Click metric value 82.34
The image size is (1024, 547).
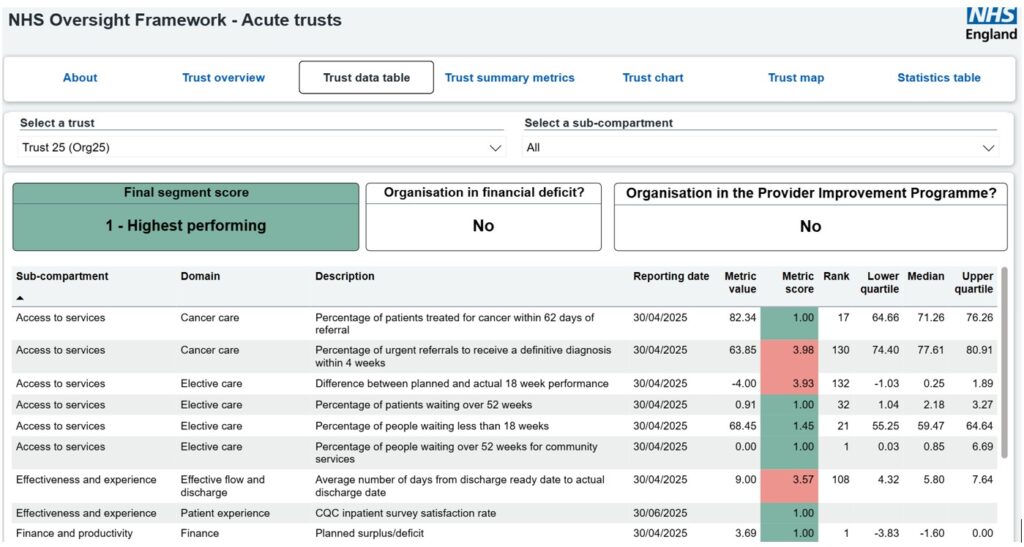click(743, 318)
